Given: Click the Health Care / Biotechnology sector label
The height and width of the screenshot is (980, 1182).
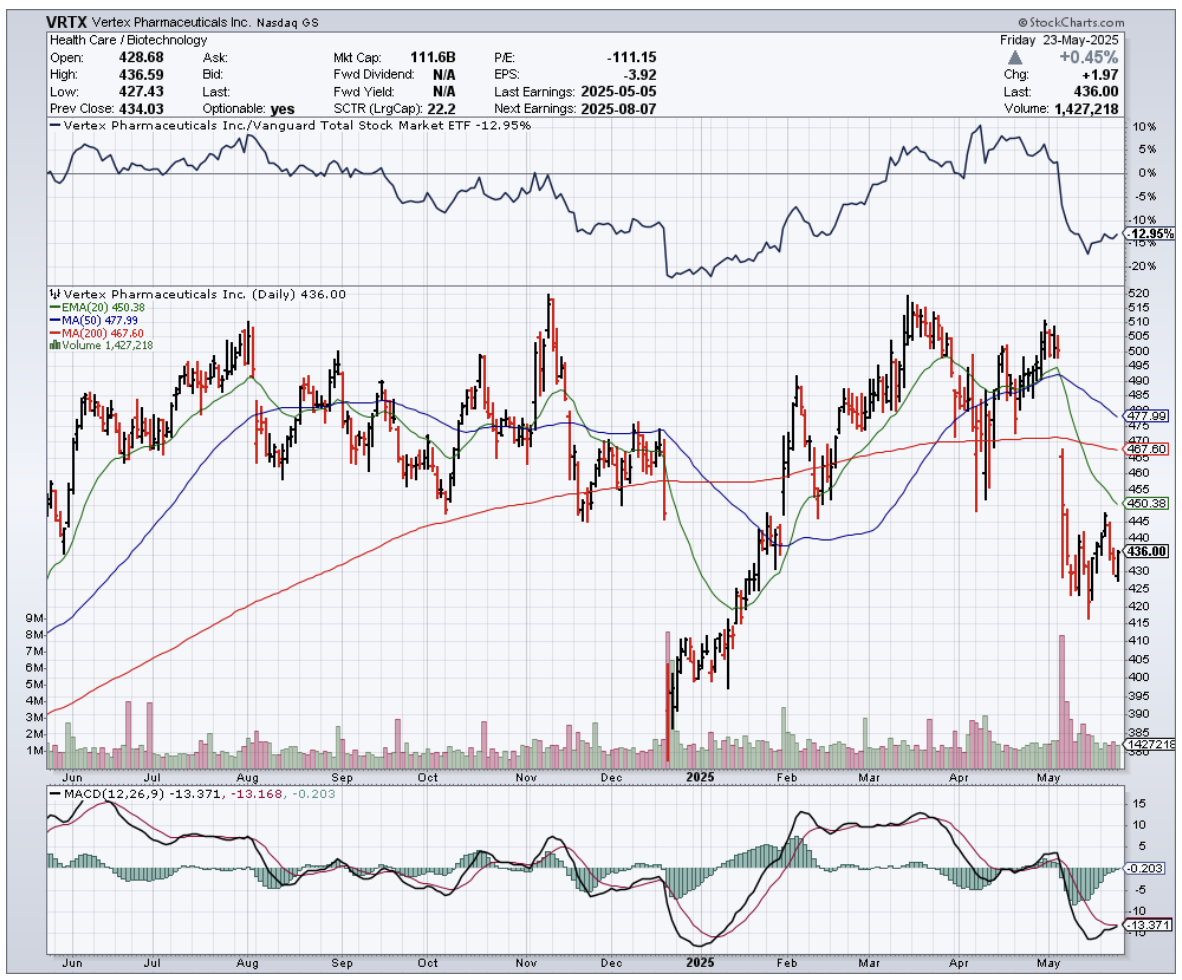Looking at the screenshot, I should (128, 40).
